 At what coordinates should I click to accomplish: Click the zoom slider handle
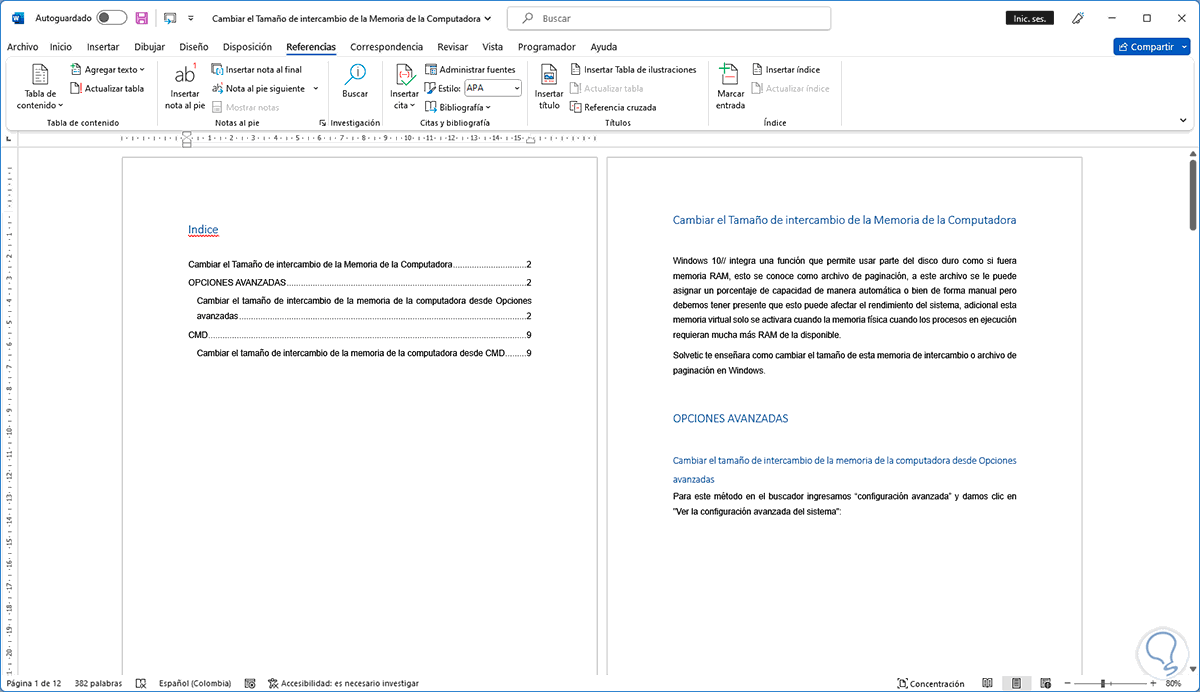(1105, 683)
